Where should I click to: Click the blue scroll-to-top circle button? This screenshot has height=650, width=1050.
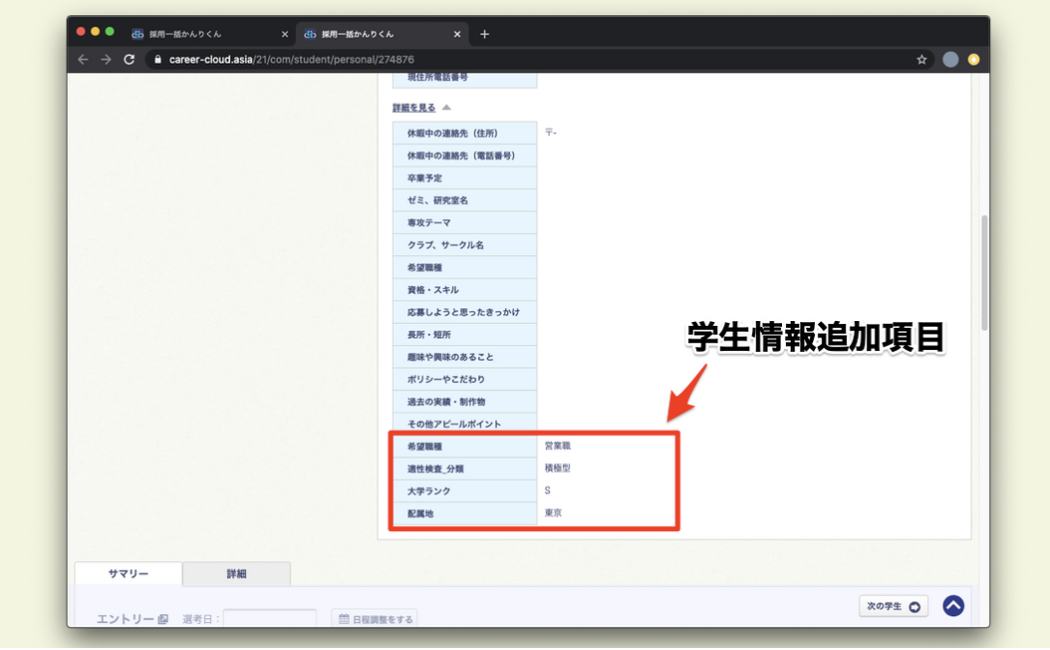pyautogui.click(x=953, y=606)
